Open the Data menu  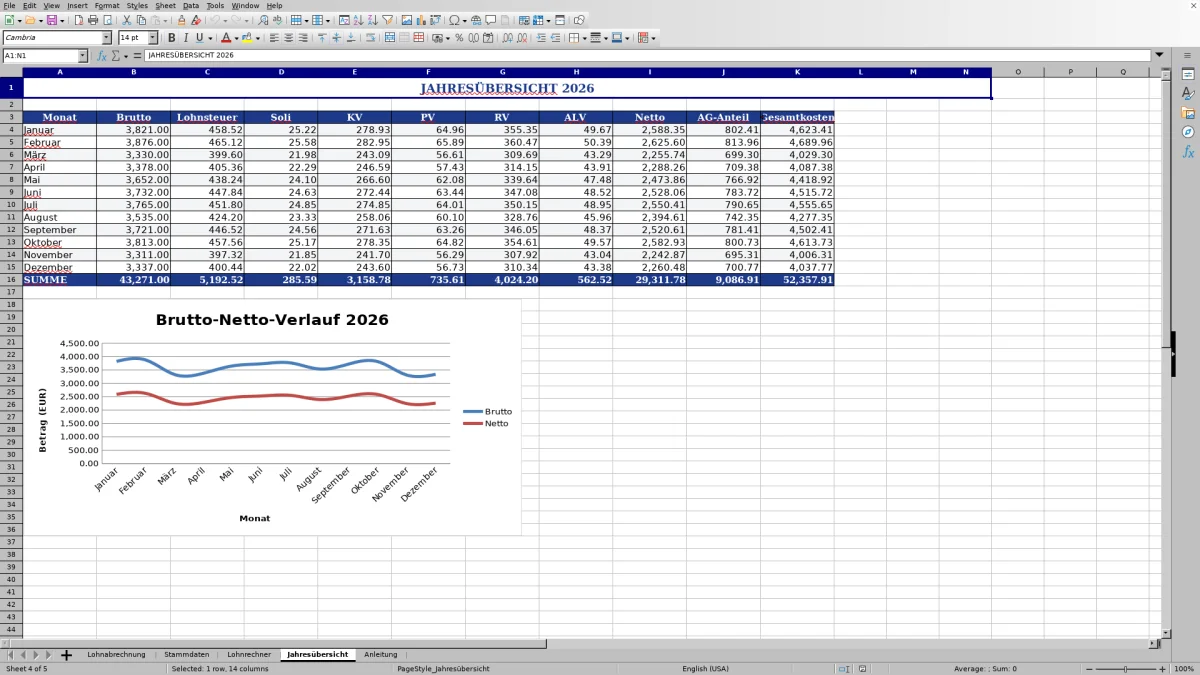point(190,5)
